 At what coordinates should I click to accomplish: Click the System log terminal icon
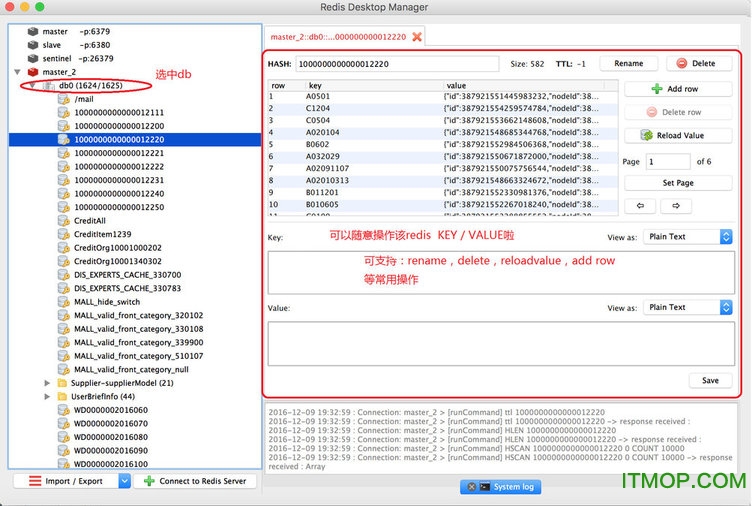[485, 487]
